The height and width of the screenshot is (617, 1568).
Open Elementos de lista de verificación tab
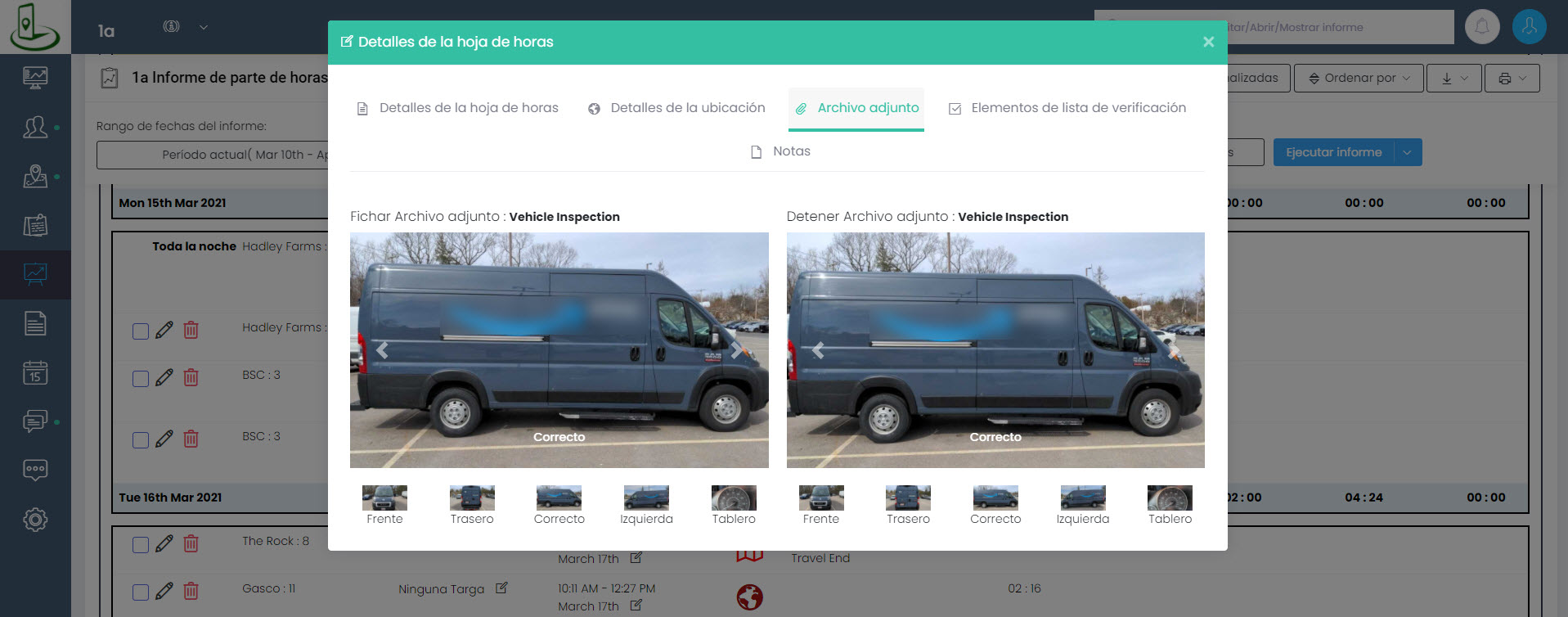[x=1067, y=108]
